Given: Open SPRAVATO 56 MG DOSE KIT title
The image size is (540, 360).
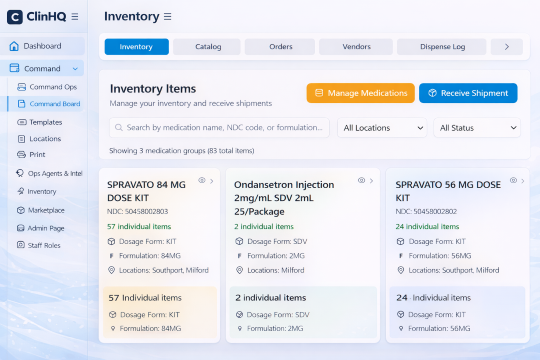Looking at the screenshot, I should (448, 191).
